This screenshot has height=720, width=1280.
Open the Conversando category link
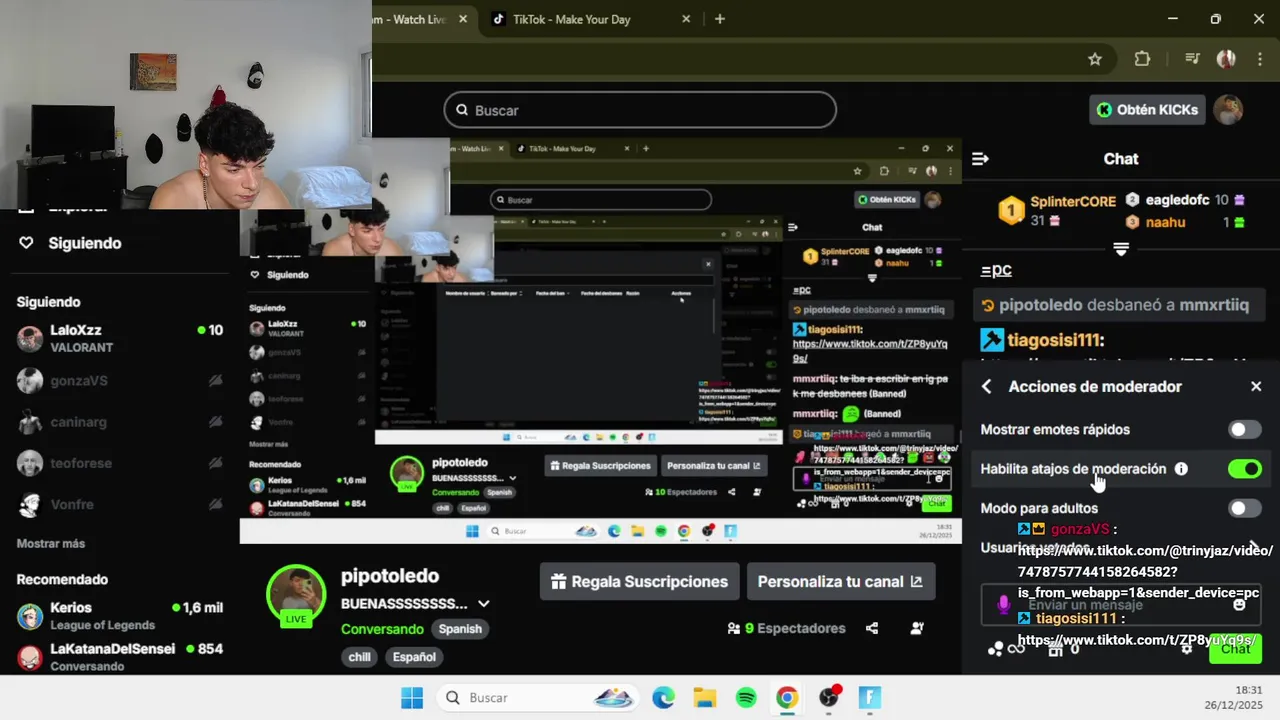pos(382,629)
